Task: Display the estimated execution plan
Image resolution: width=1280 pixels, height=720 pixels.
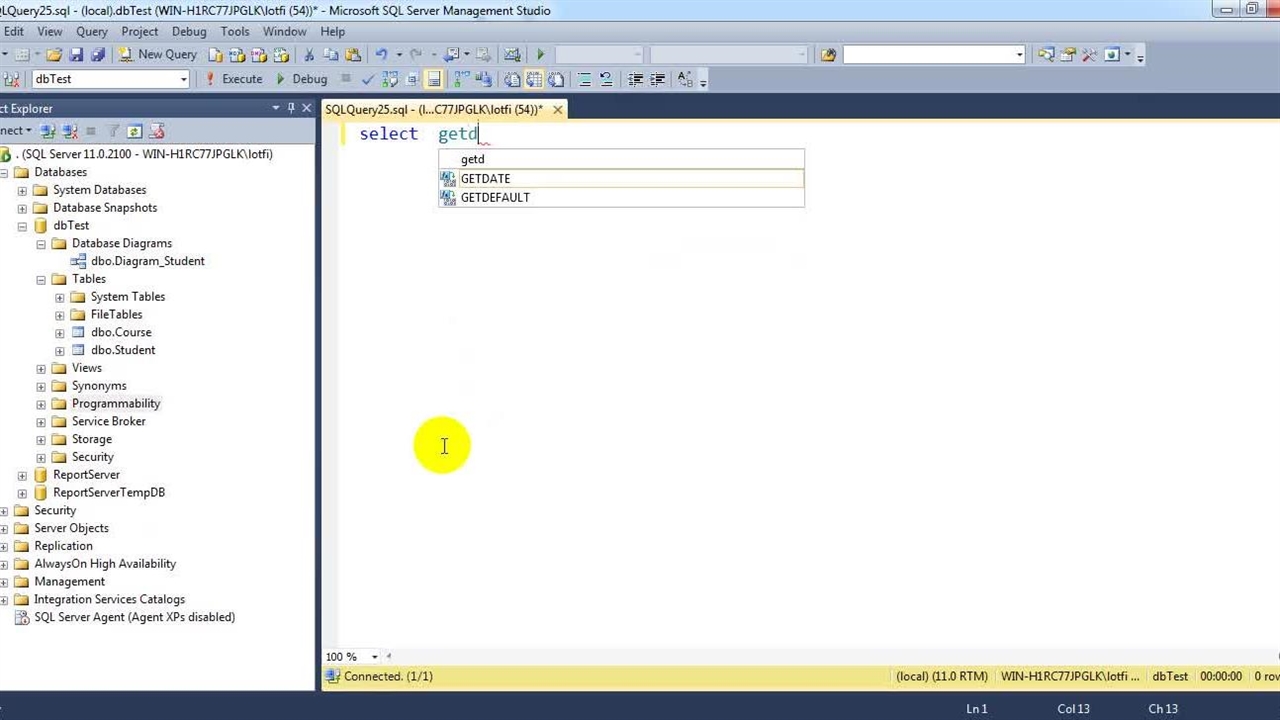Action: coord(389,79)
